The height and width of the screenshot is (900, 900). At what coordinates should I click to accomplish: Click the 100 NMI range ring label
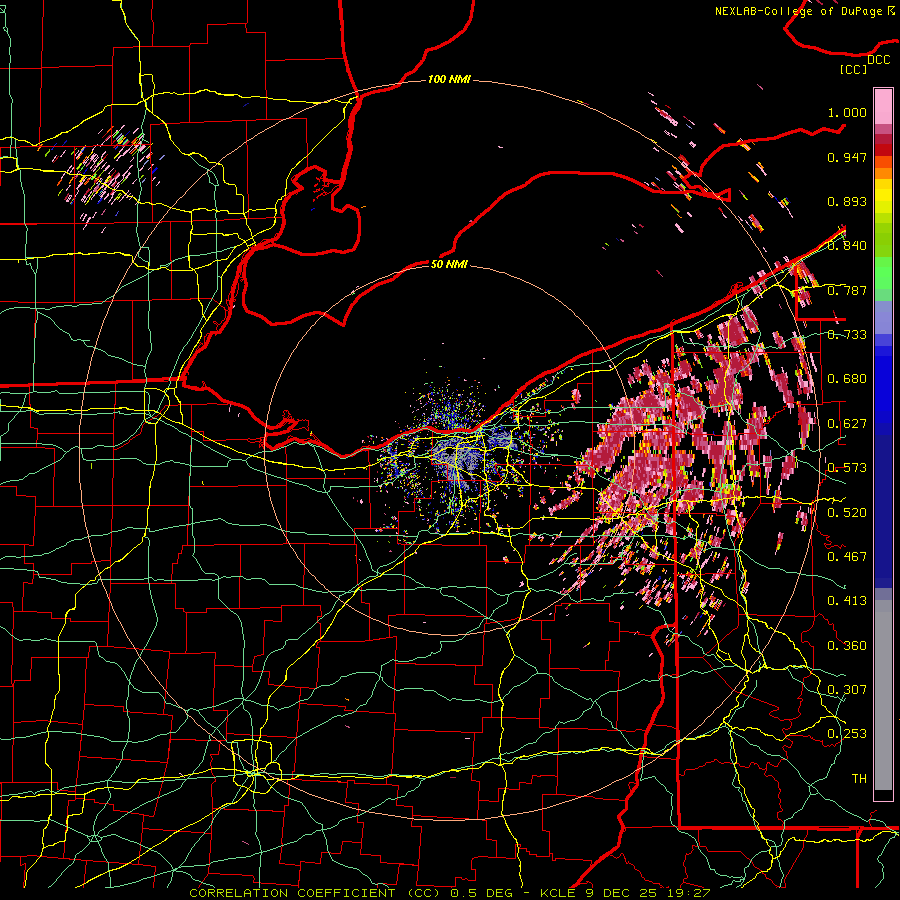point(449,79)
